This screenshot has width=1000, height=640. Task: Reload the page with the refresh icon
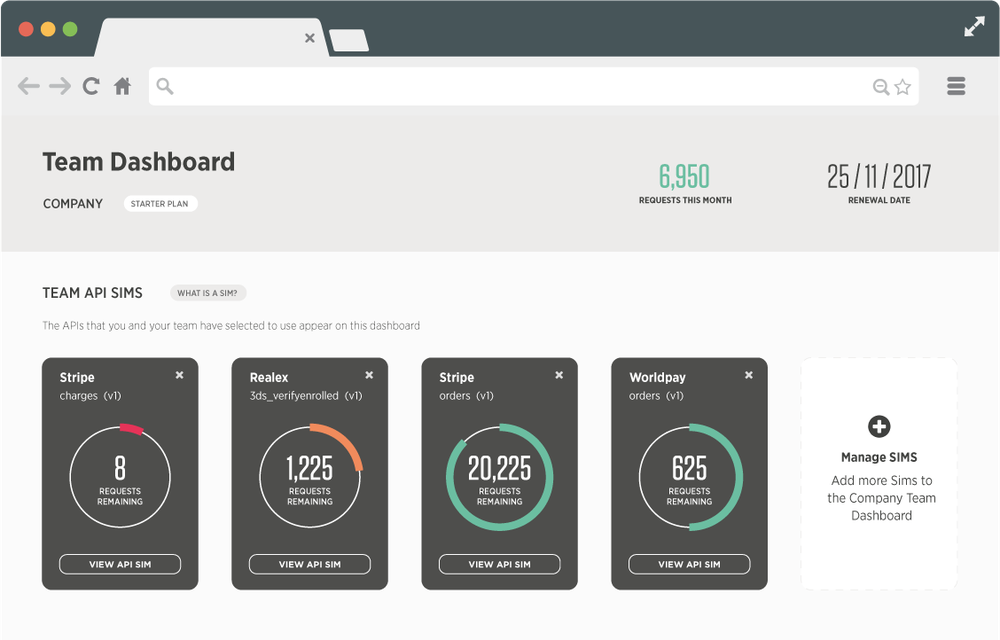point(91,86)
